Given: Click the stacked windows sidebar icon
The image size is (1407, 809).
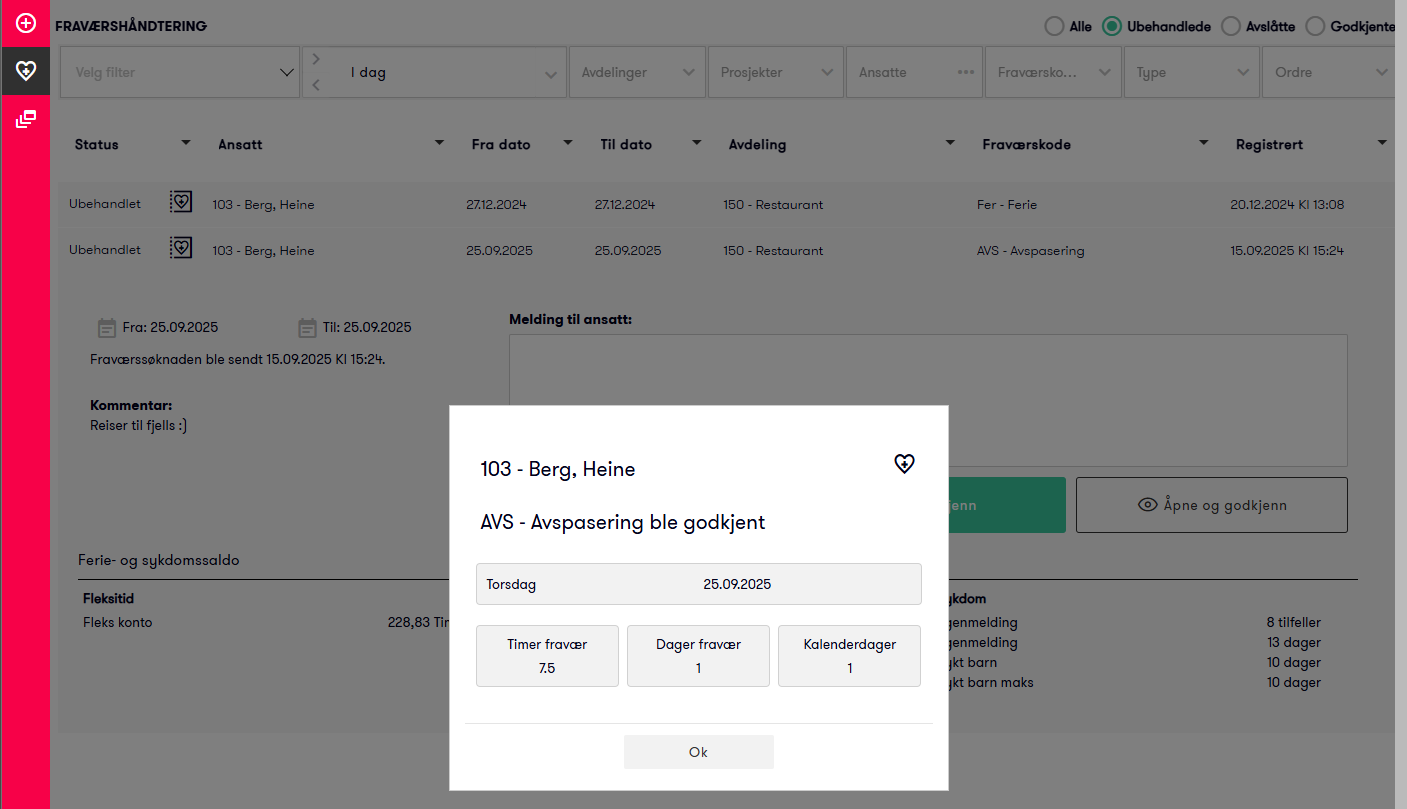Looking at the screenshot, I should pyautogui.click(x=26, y=119).
